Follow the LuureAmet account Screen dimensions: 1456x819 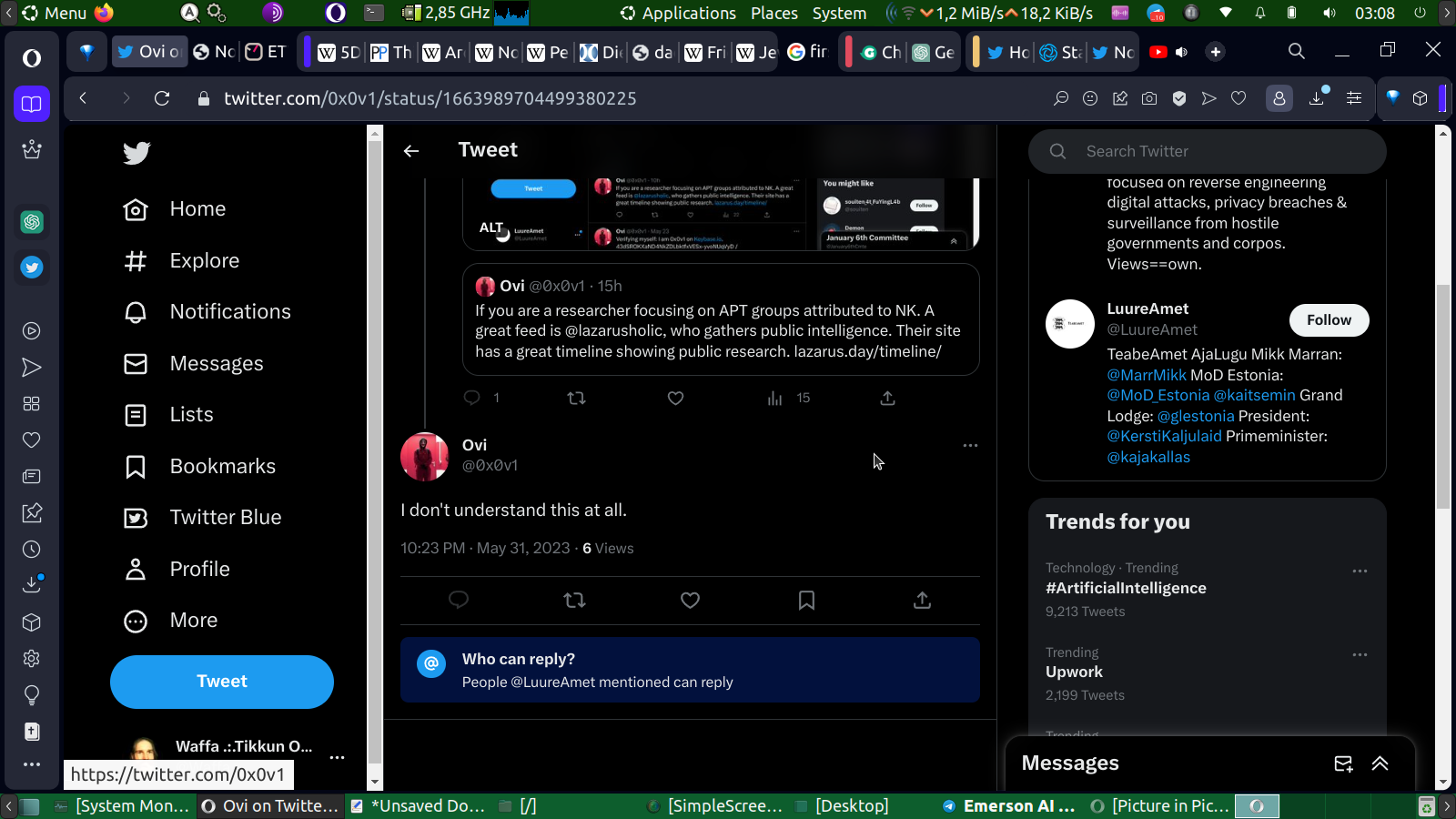point(1330,320)
